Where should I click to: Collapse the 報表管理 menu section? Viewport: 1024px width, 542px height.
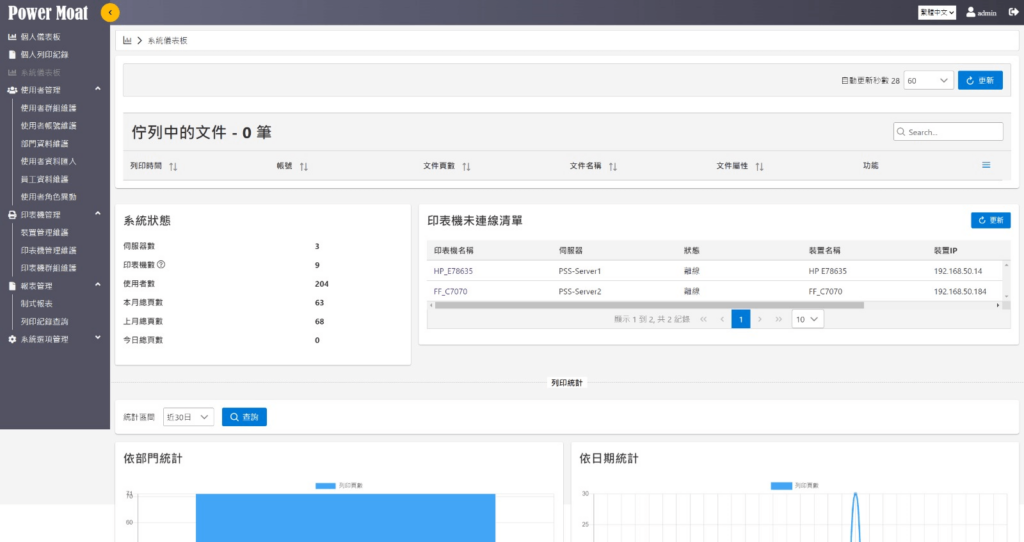click(x=98, y=285)
